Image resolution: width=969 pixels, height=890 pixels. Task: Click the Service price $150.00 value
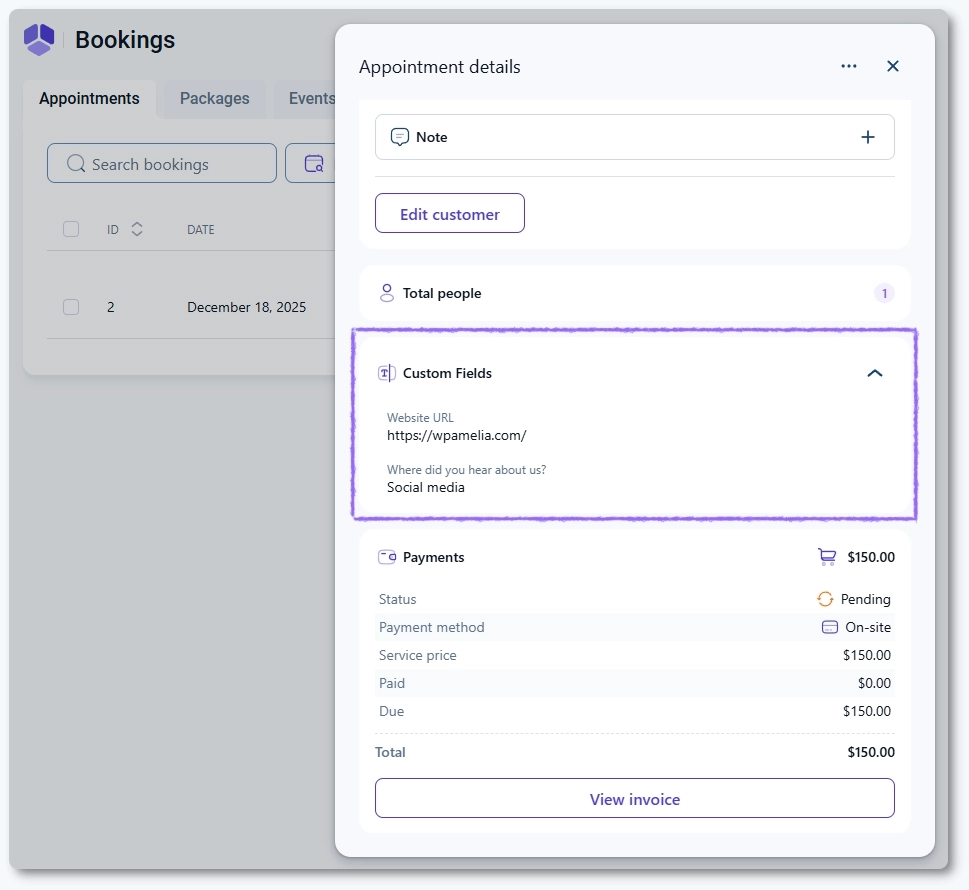point(867,655)
